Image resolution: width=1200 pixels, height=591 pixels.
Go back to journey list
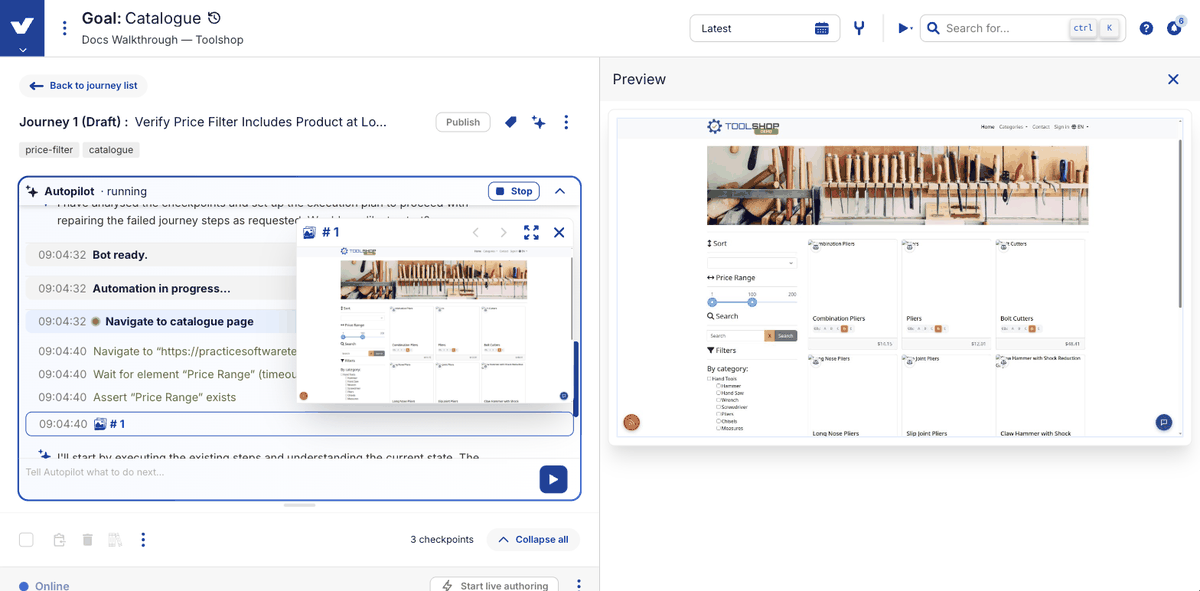[84, 86]
